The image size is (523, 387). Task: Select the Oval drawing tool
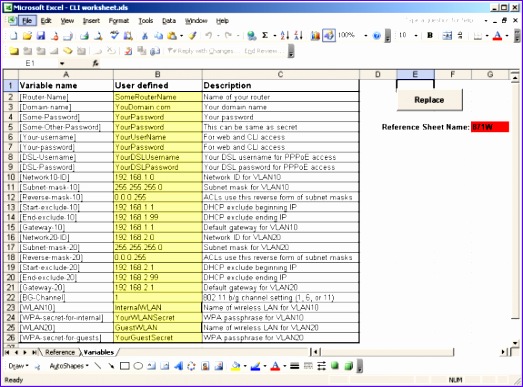138,366
